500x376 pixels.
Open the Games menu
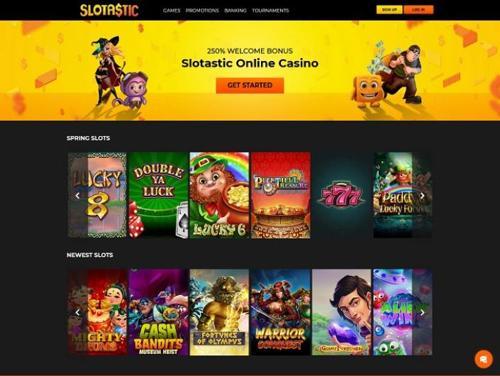(171, 10)
